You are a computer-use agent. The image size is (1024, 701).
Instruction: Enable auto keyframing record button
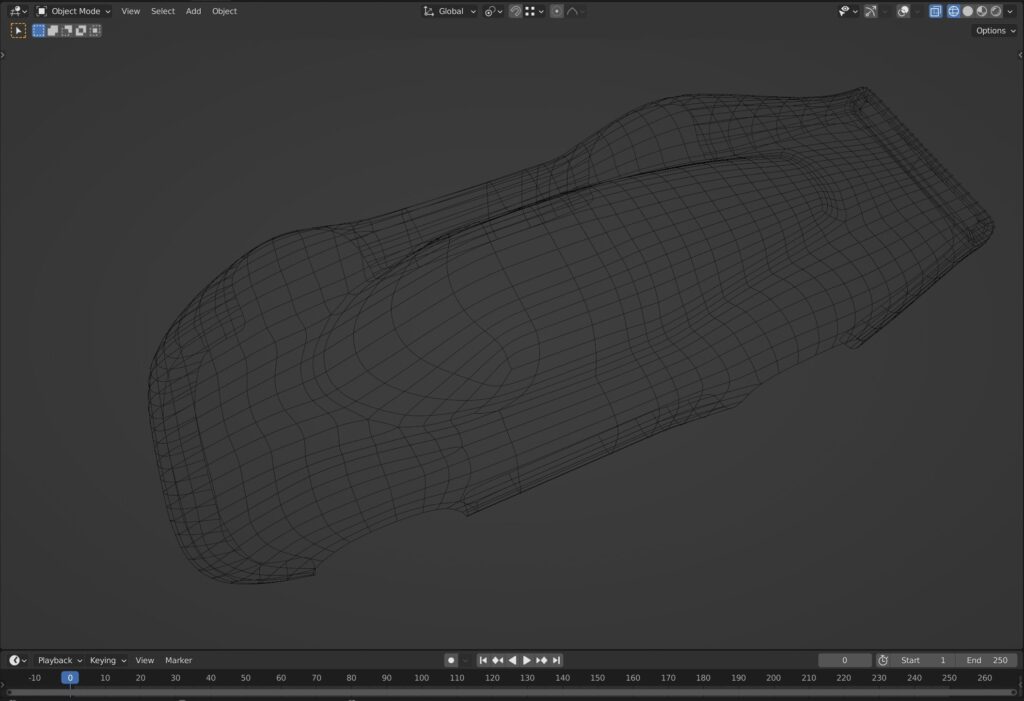pyautogui.click(x=451, y=660)
